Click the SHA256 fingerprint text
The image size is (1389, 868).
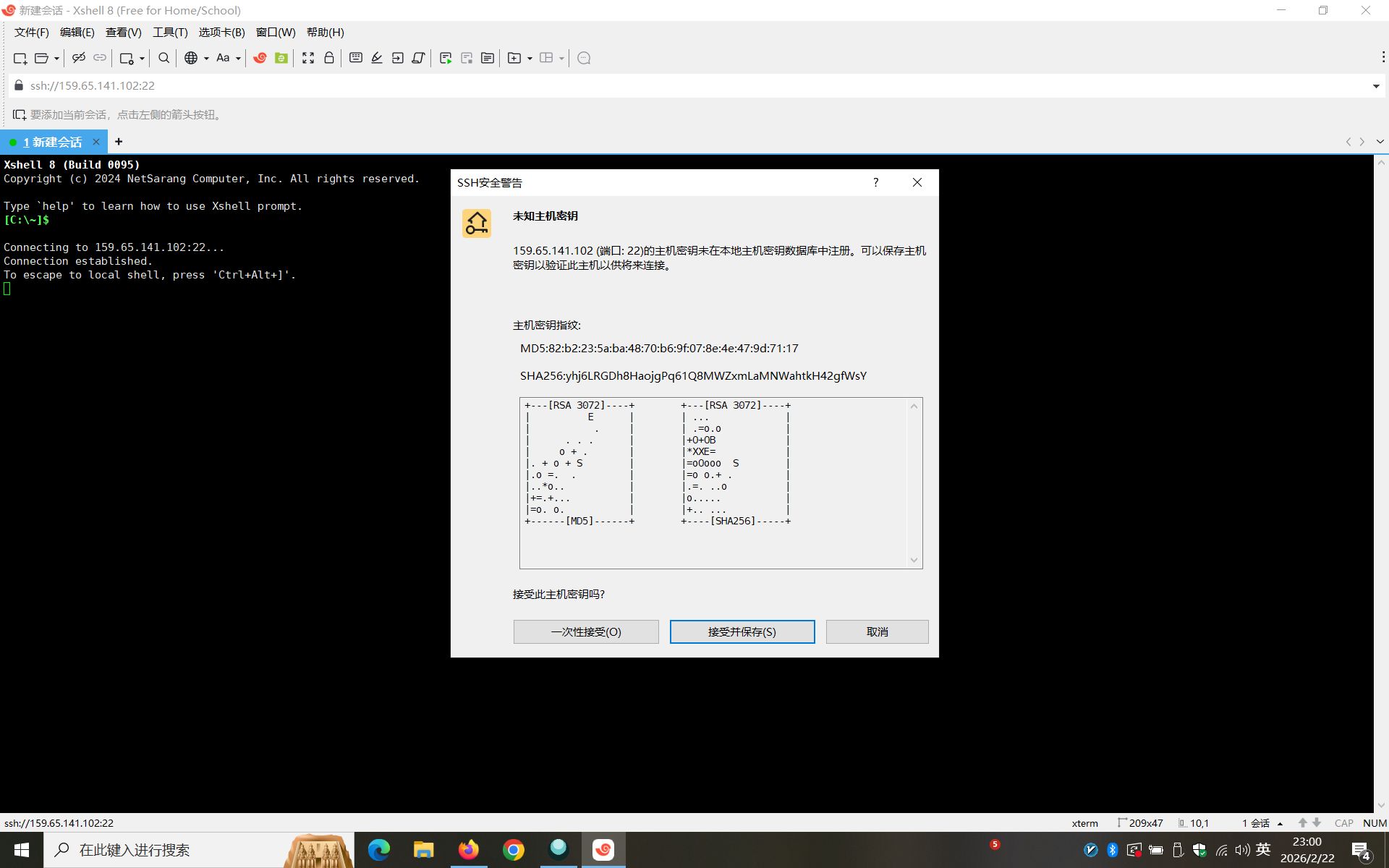click(693, 376)
